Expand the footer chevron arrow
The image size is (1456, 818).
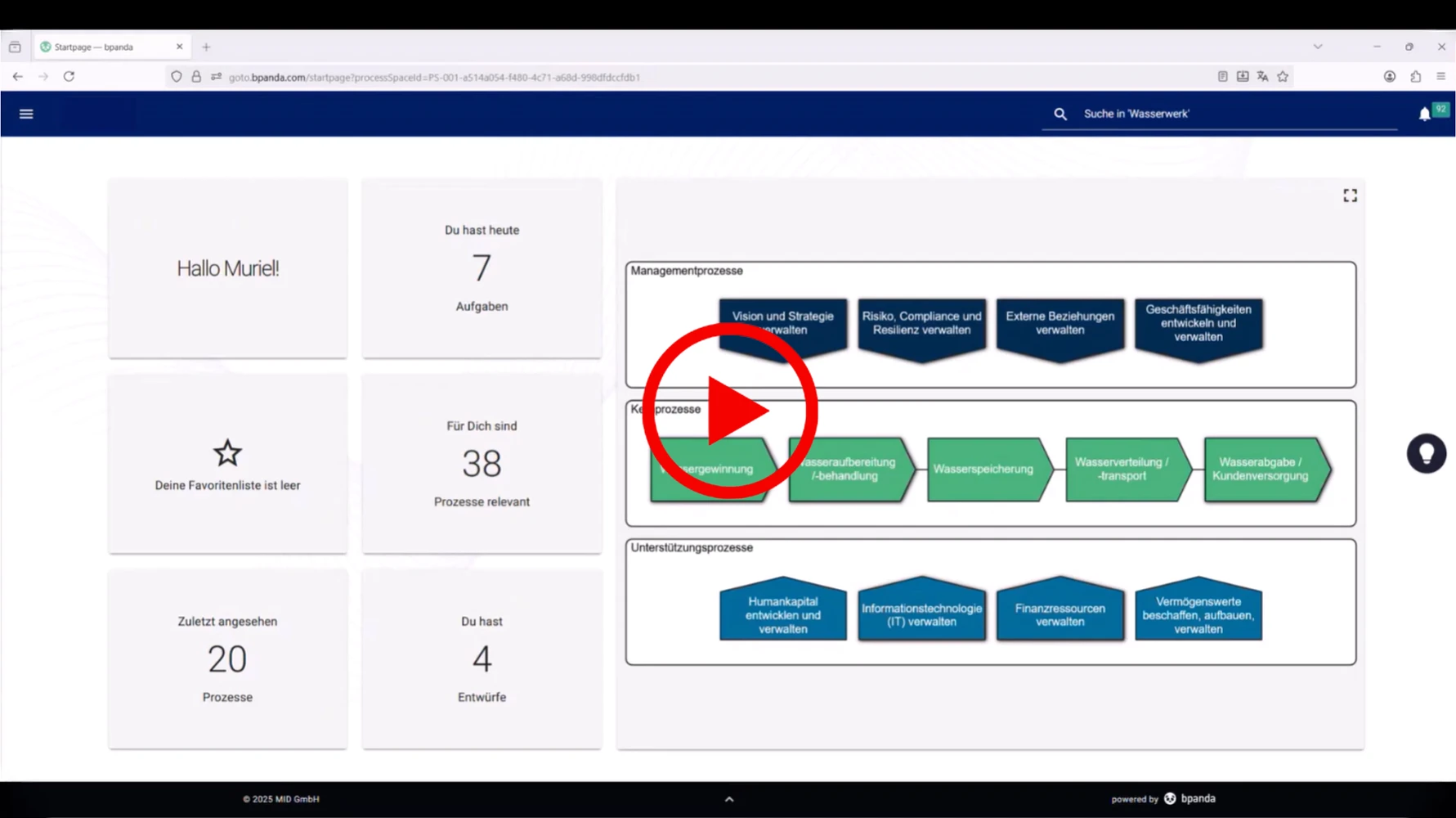point(728,799)
